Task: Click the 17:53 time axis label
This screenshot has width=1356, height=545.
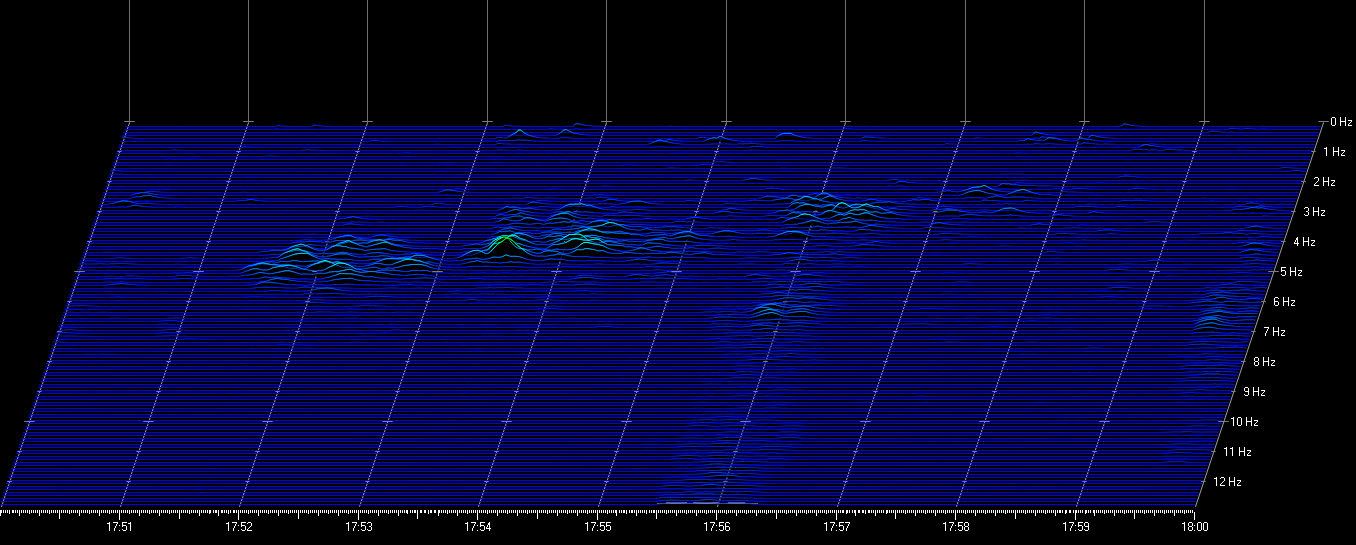Action: tap(360, 526)
